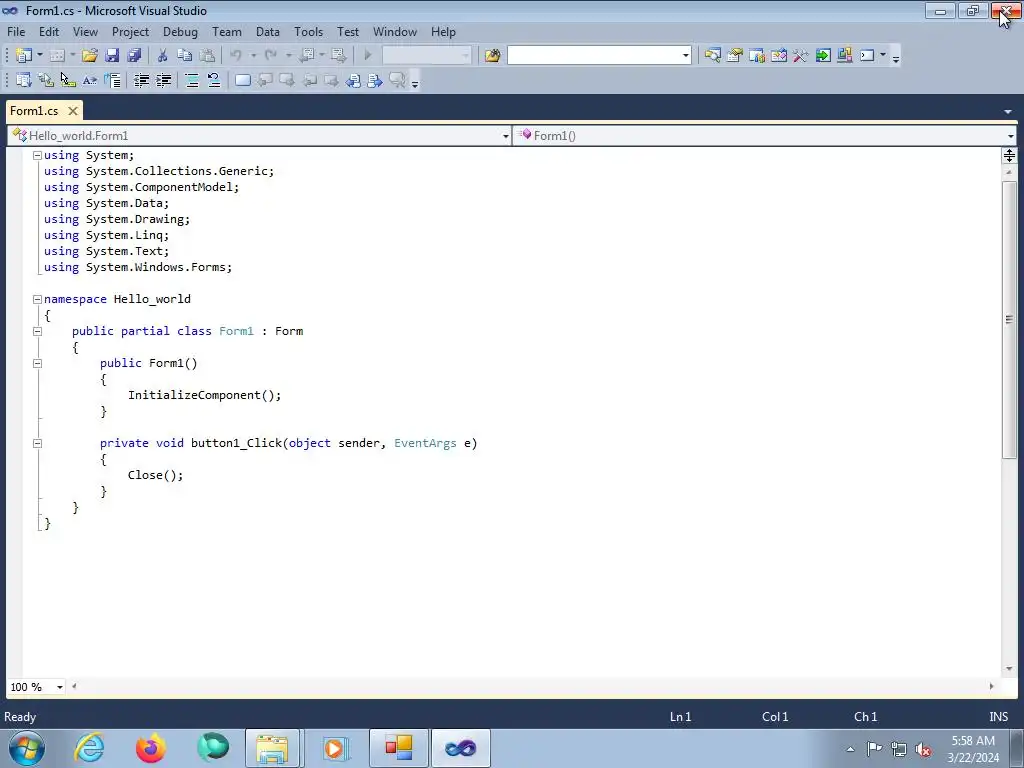Open the Start Page green arrow icon
Viewport: 1024px width, 768px height.
pos(823,56)
